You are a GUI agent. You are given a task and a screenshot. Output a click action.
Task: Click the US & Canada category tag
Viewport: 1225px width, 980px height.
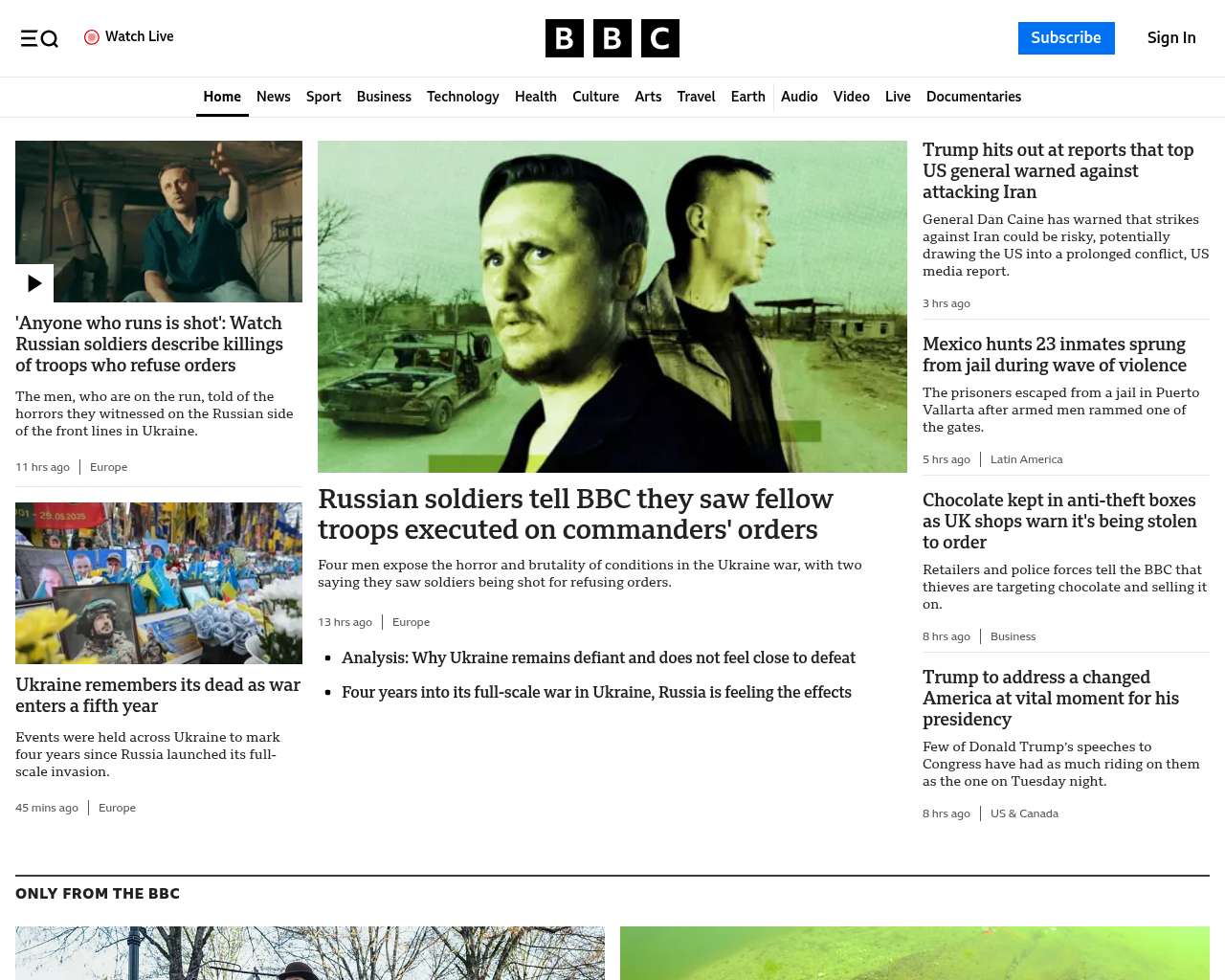(x=1024, y=813)
